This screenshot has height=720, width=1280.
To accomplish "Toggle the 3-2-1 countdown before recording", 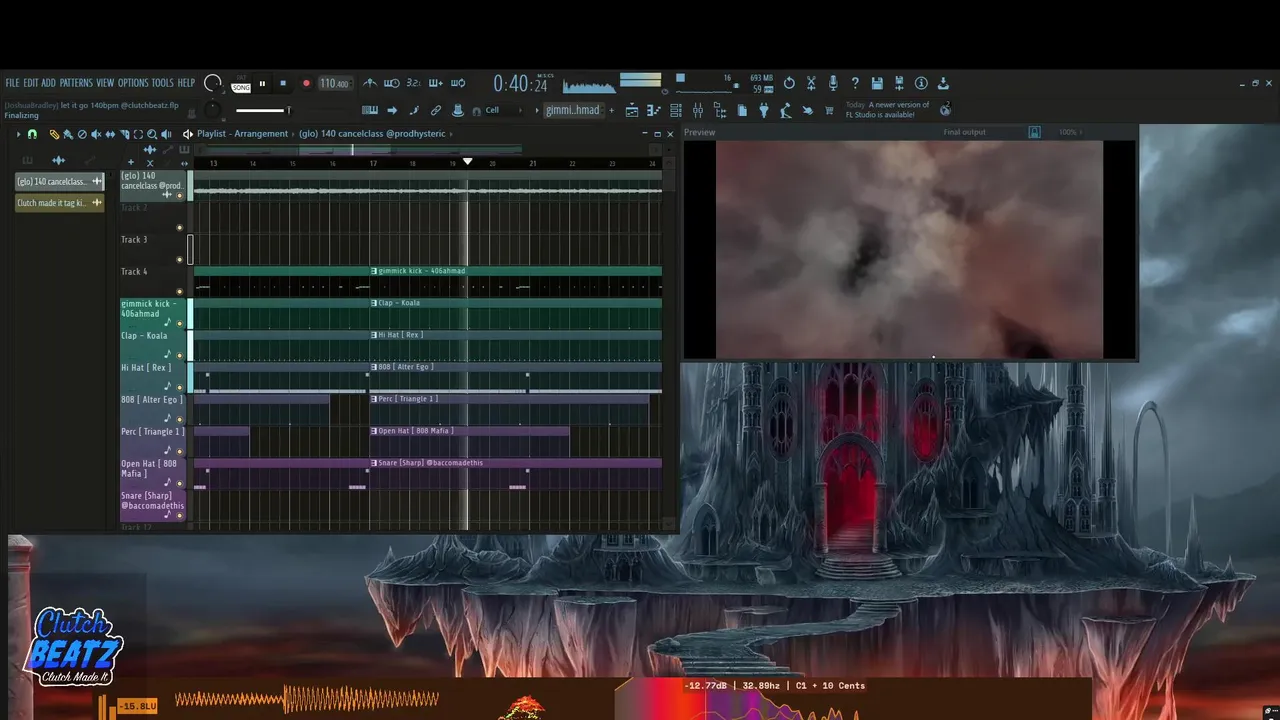I will (413, 83).
